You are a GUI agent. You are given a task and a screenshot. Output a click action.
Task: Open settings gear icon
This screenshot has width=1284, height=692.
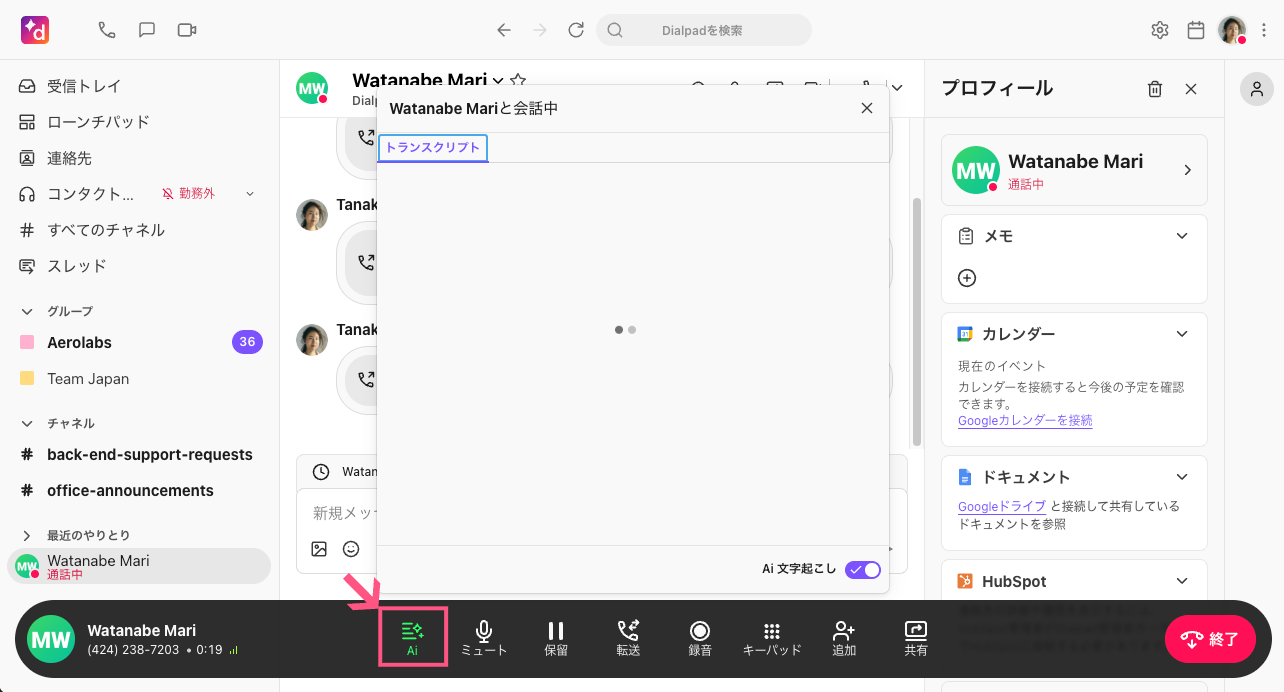[1160, 30]
